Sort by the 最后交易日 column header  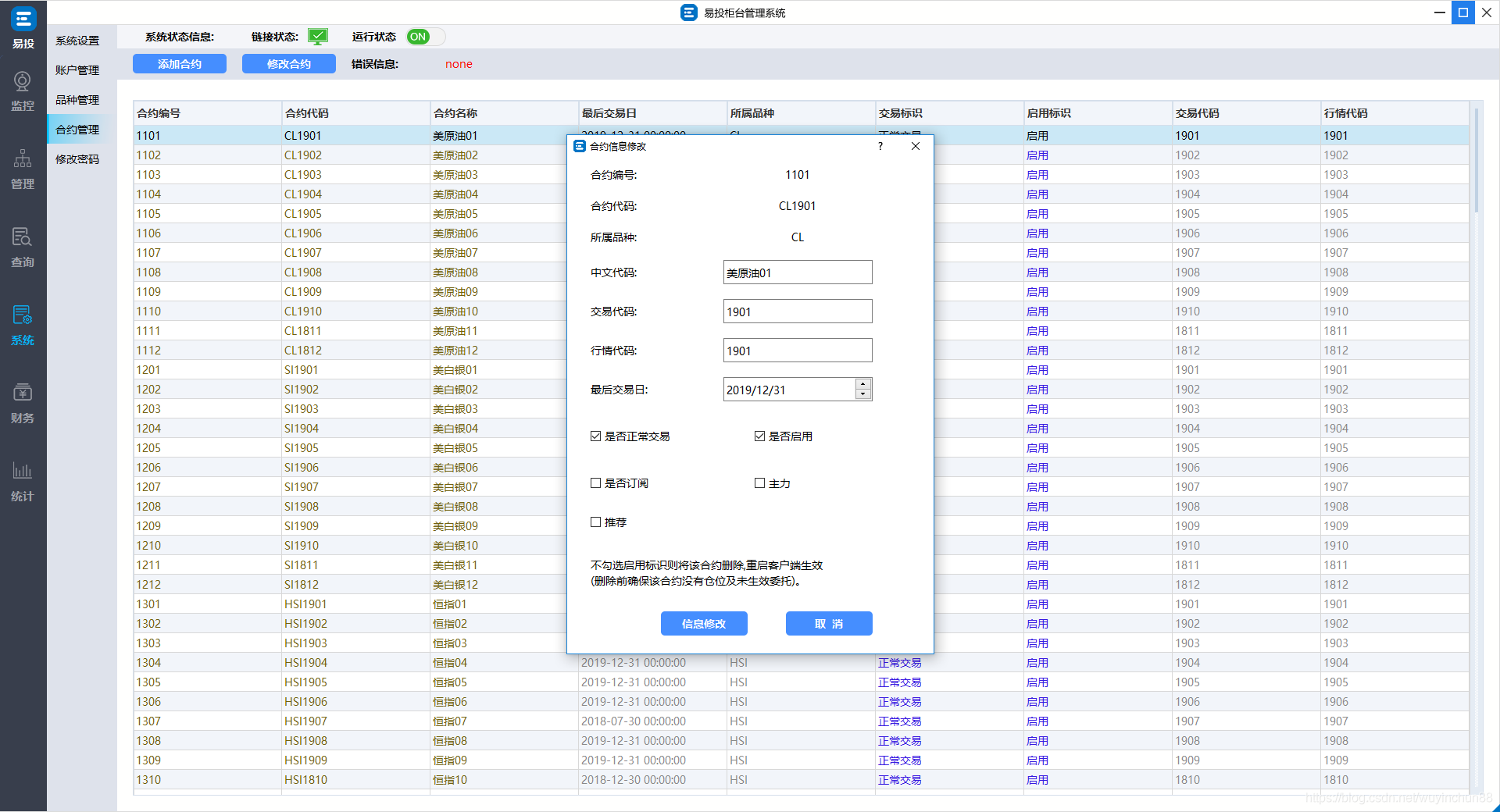pos(652,113)
